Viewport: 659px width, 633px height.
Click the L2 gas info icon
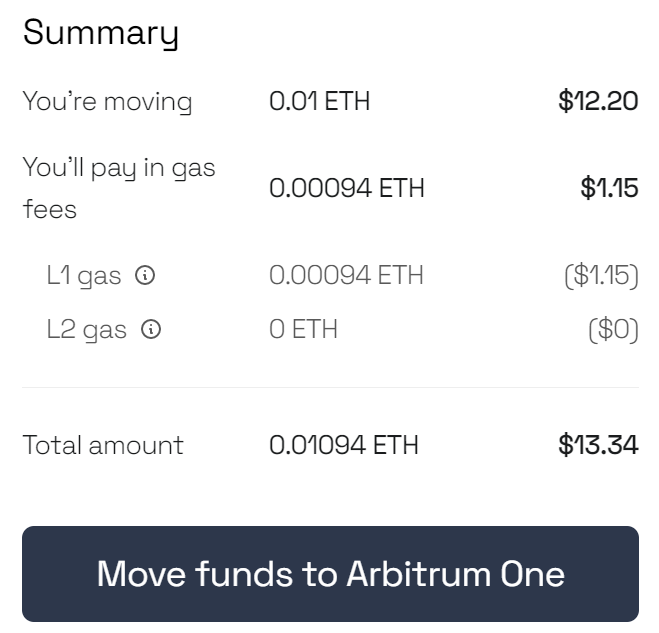(151, 329)
